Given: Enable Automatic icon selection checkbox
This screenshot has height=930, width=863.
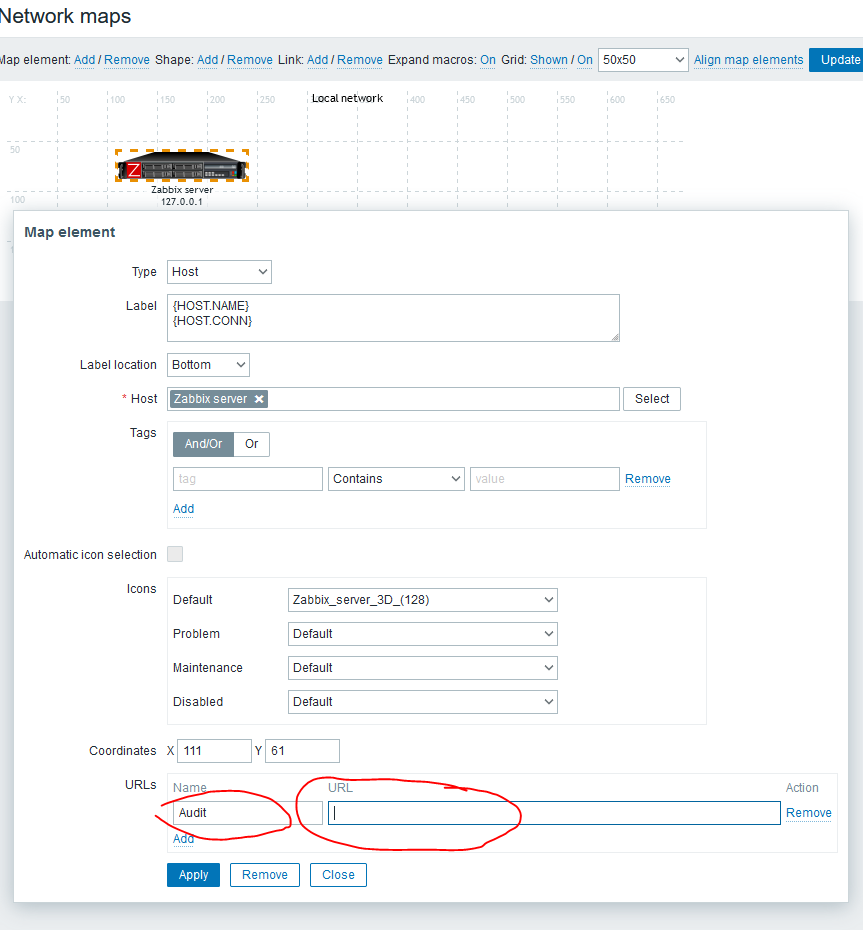Looking at the screenshot, I should (x=175, y=555).
